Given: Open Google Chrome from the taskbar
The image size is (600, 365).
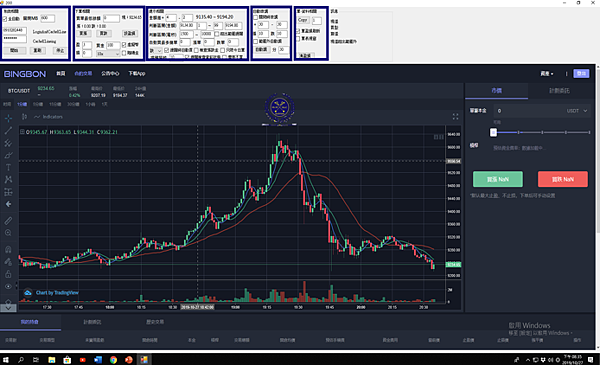Looking at the screenshot, I should 113,360.
